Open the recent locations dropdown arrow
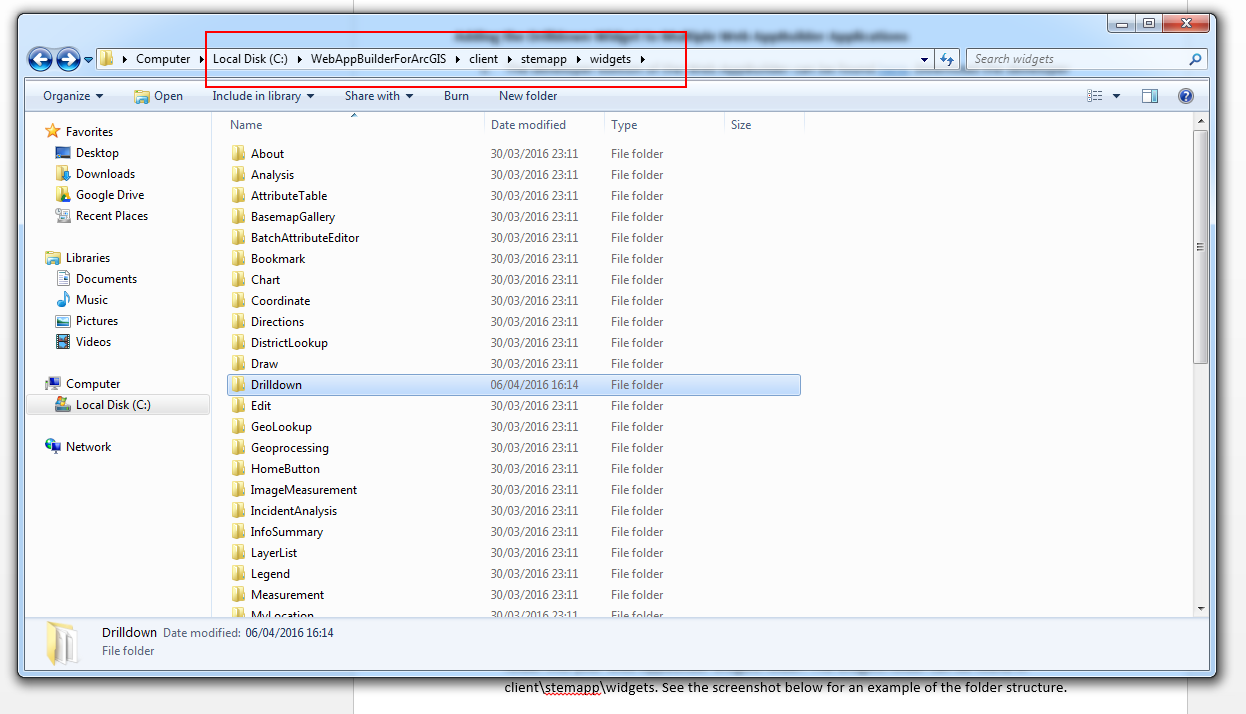 tap(88, 60)
